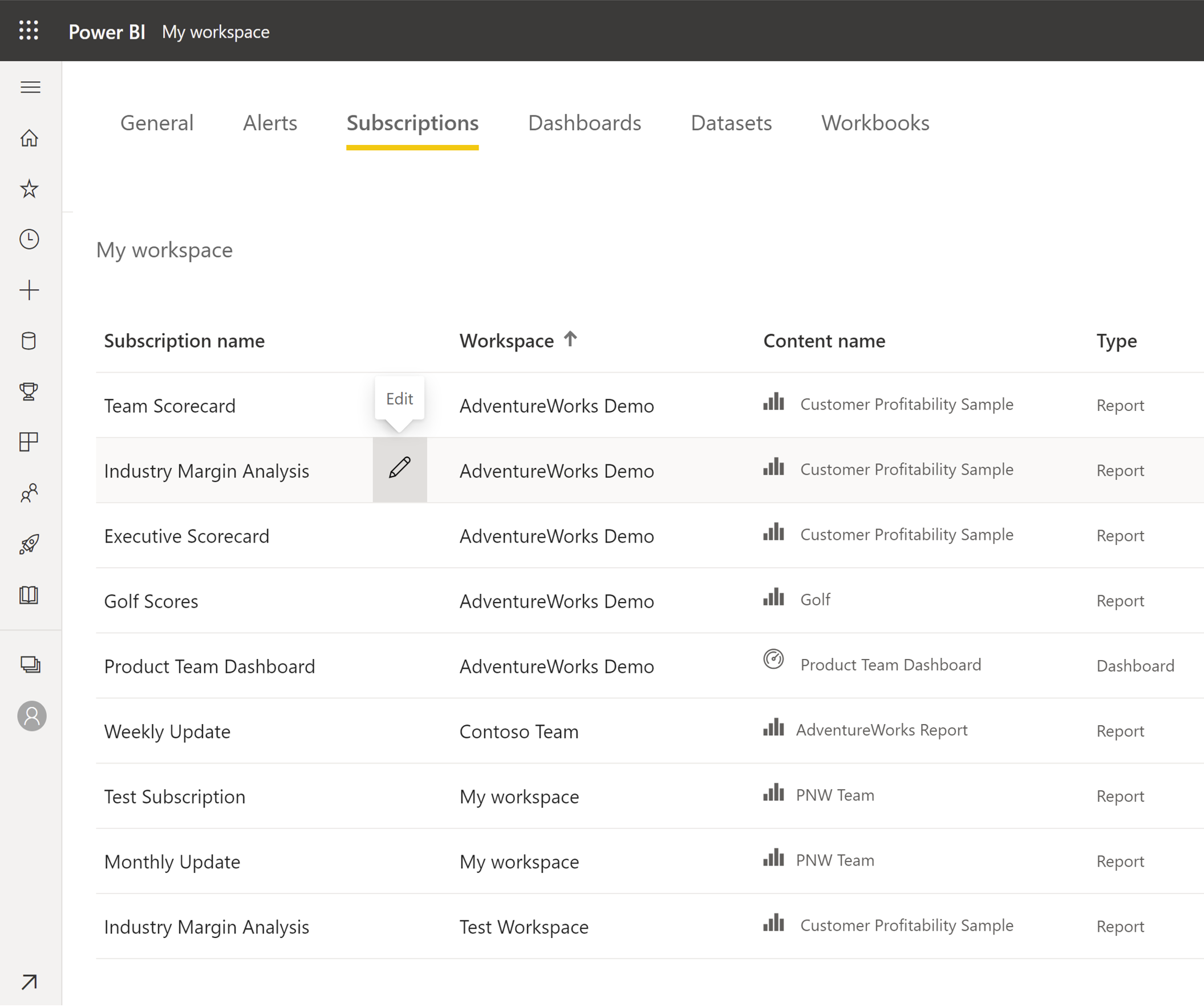Click the Type column header
Image resolution: width=1204 pixels, height=1007 pixels.
coord(1116,341)
